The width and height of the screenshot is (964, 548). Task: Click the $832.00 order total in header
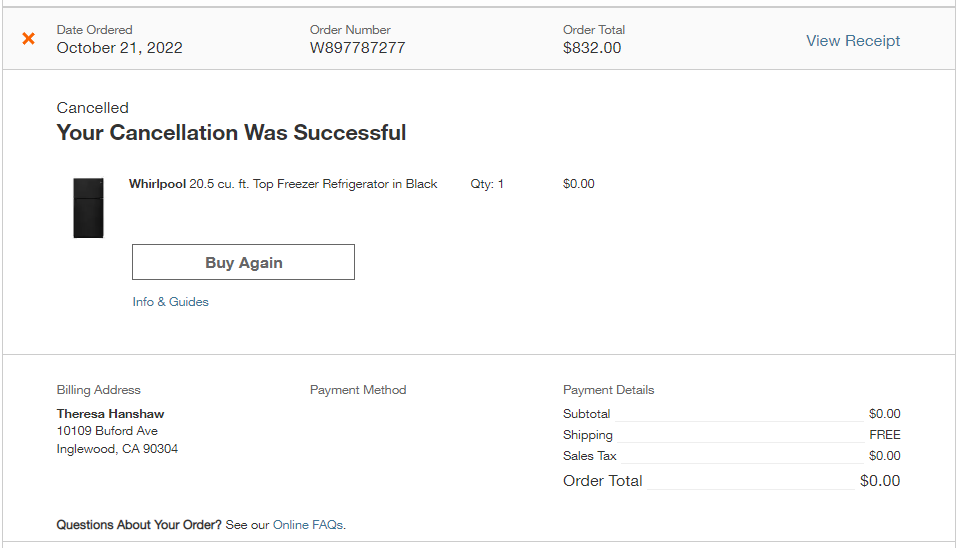click(x=592, y=48)
